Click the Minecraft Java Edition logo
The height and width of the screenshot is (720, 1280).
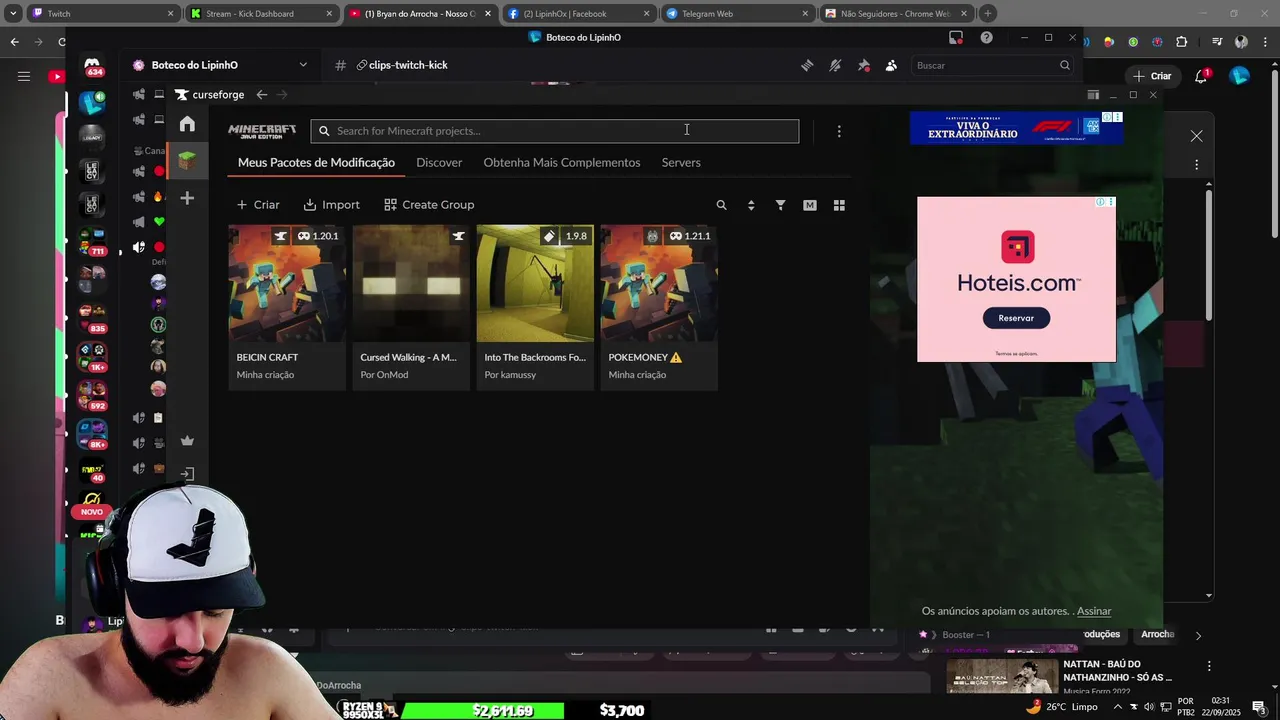pyautogui.click(x=262, y=131)
